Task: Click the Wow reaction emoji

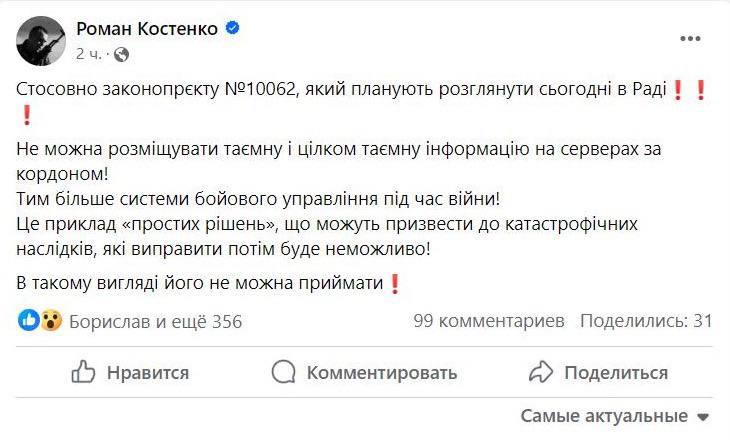Action: 51,321
